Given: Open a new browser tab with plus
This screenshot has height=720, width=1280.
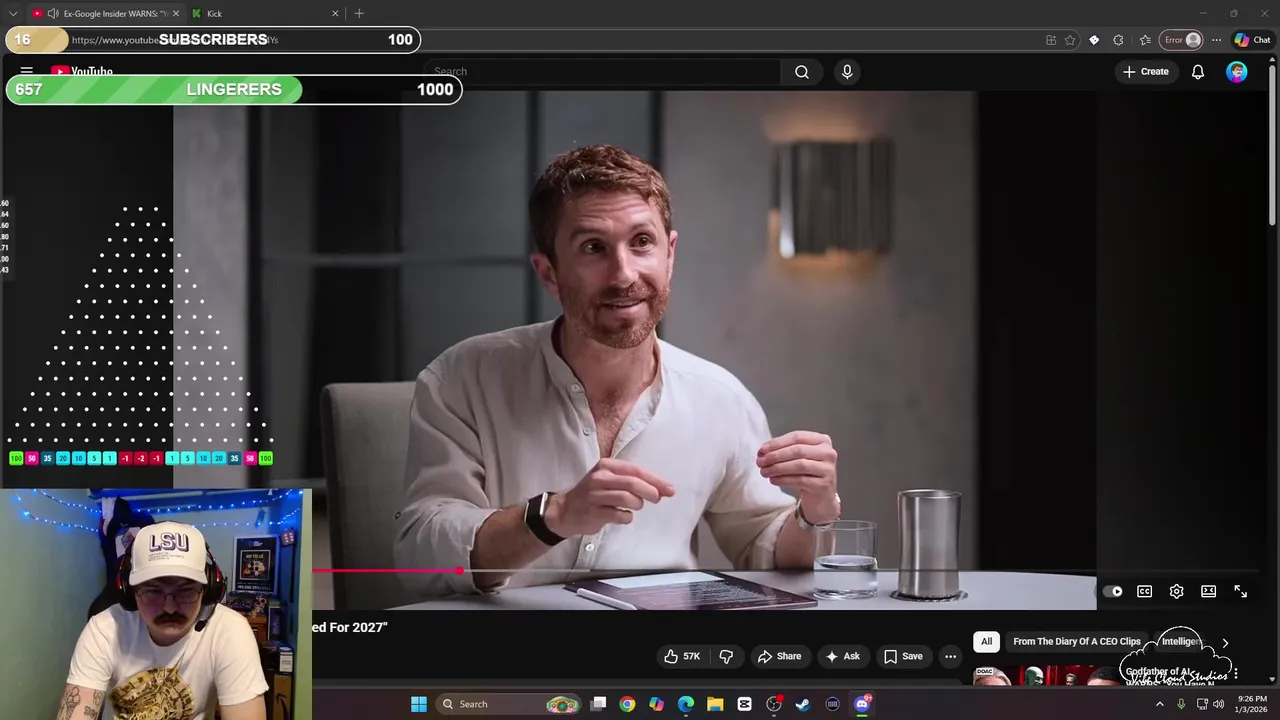Looking at the screenshot, I should 359,14.
